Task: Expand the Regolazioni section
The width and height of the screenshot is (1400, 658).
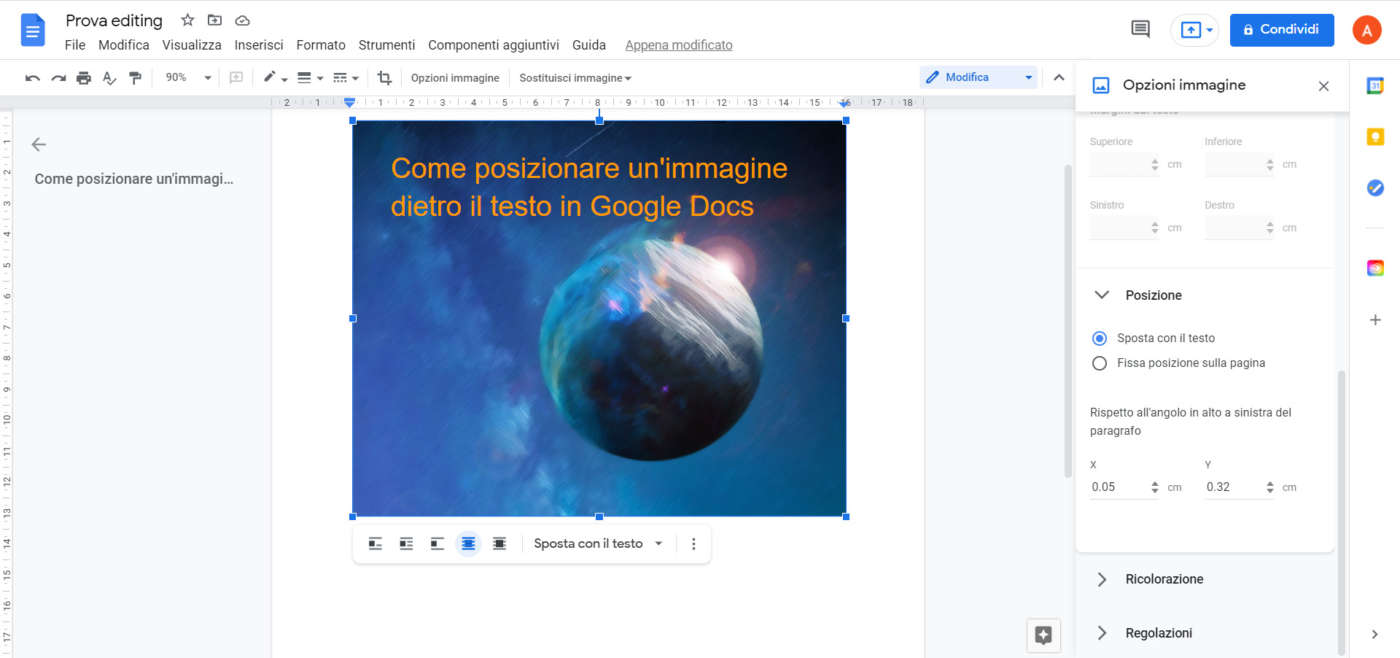Action: coord(1158,633)
